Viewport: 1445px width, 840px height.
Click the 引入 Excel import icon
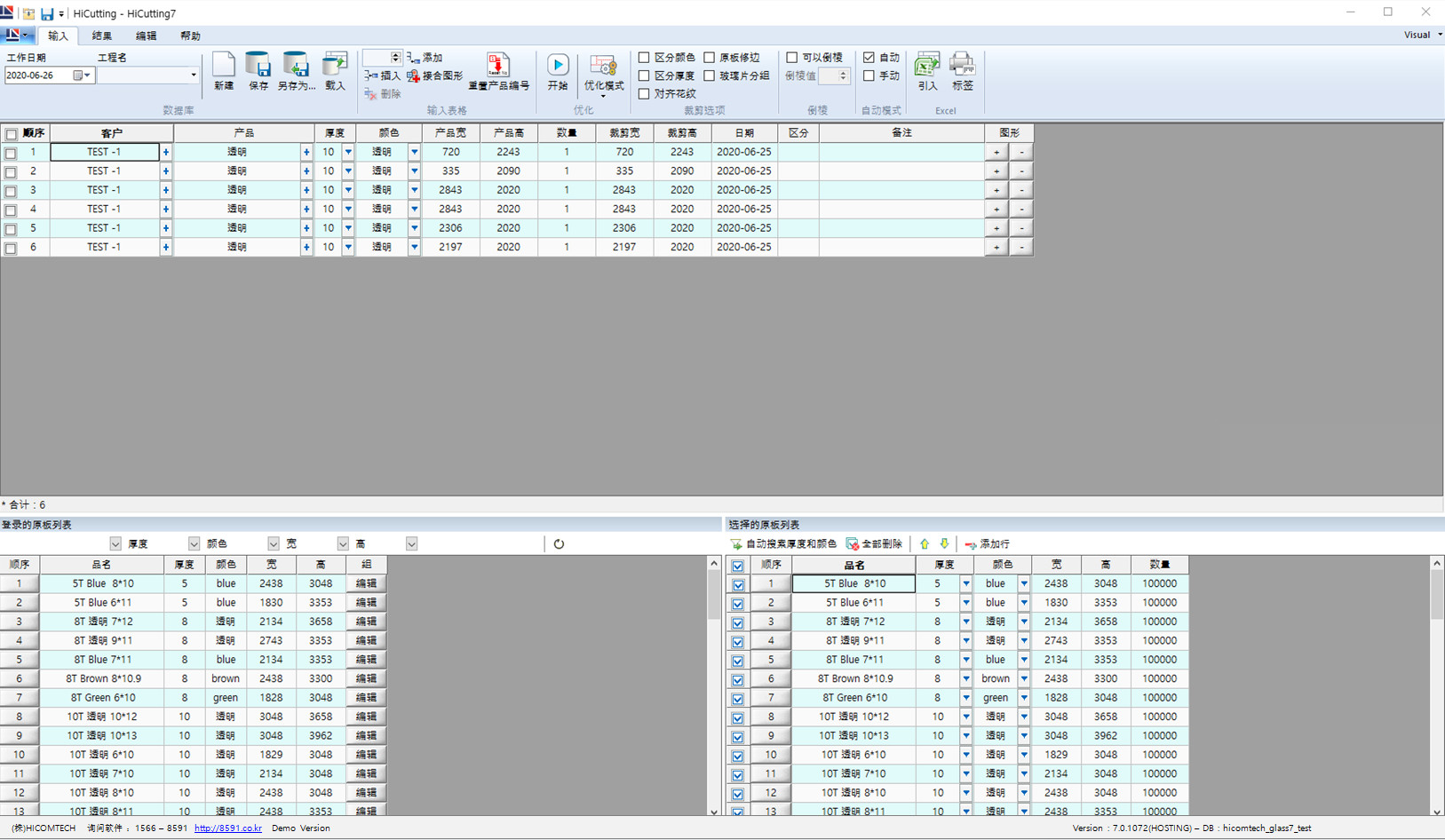(927, 66)
